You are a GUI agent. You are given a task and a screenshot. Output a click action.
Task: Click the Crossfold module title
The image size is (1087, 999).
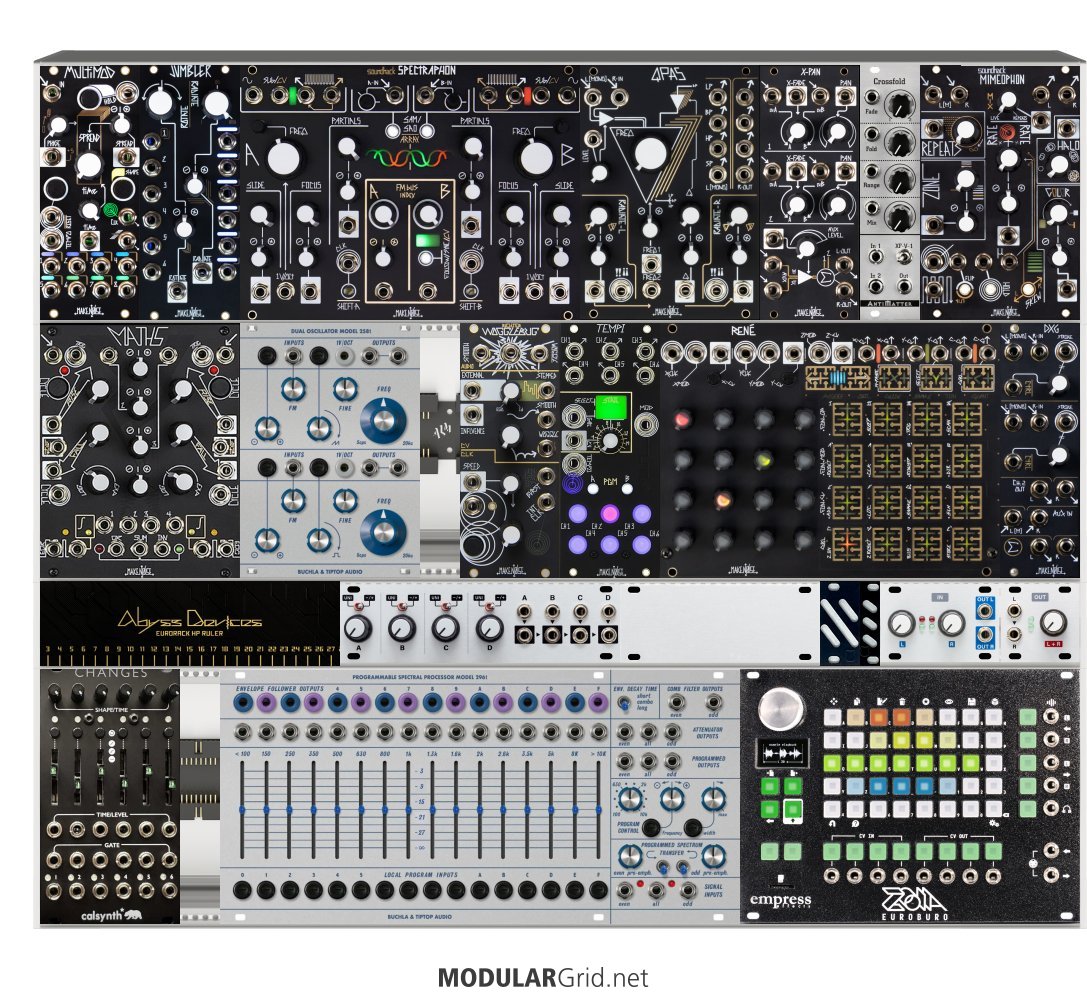889,81
